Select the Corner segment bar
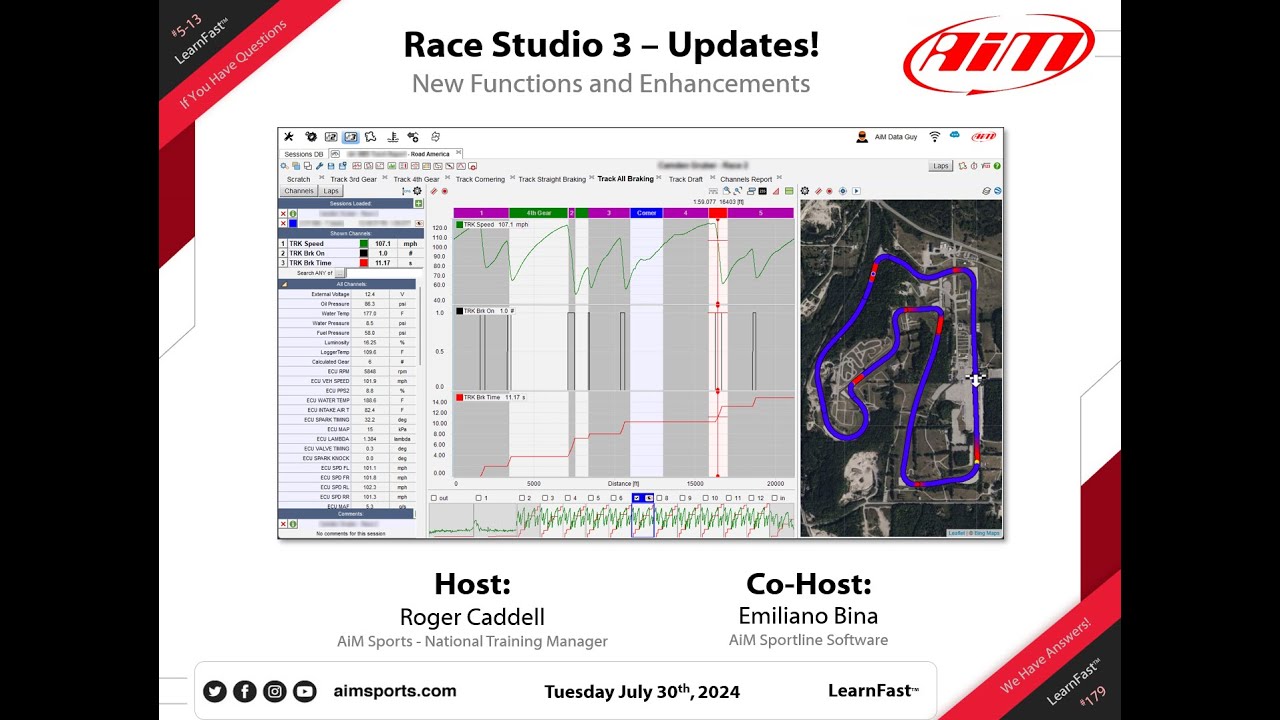 point(646,213)
